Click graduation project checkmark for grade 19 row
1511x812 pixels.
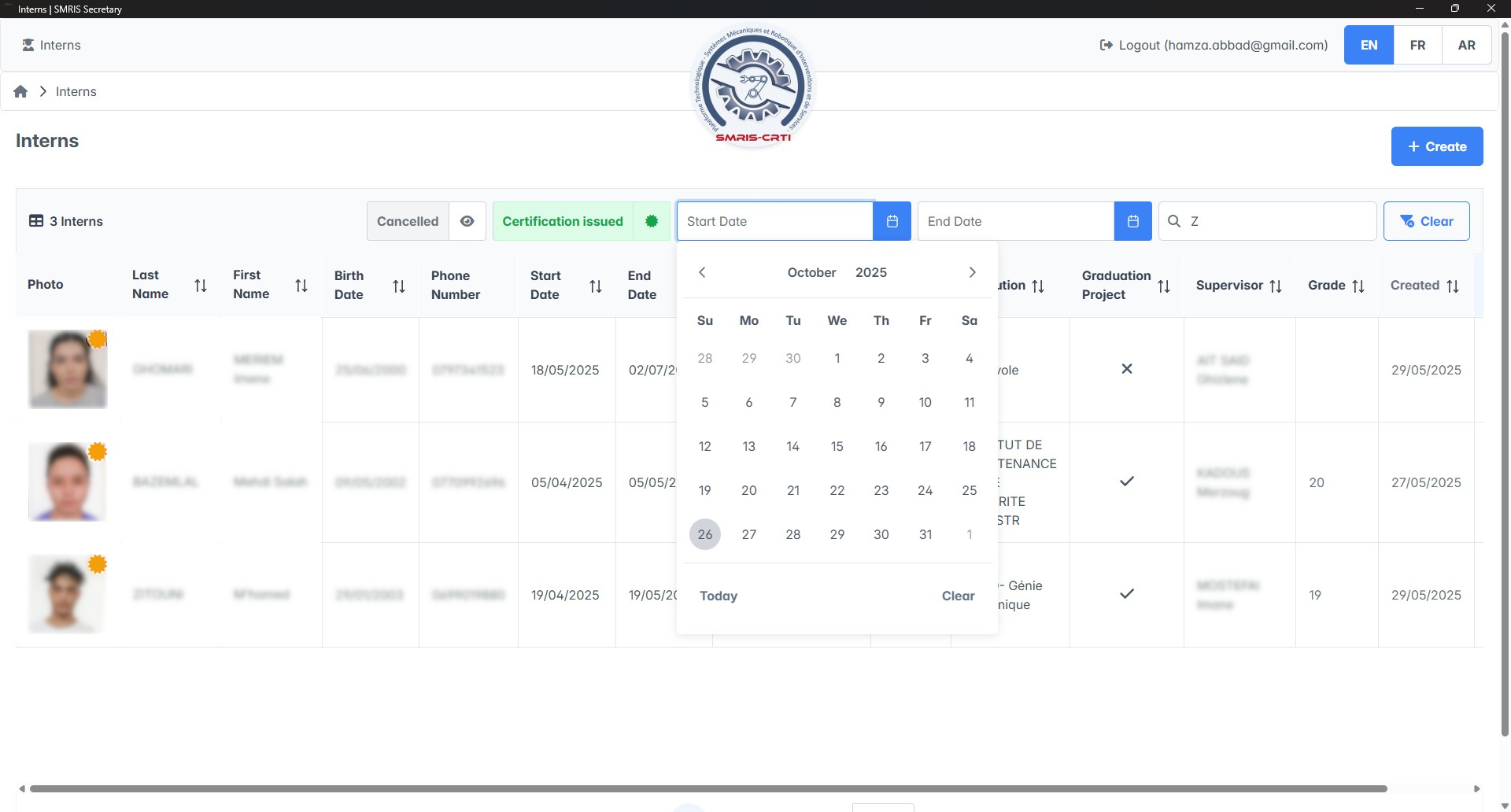[1127, 593]
